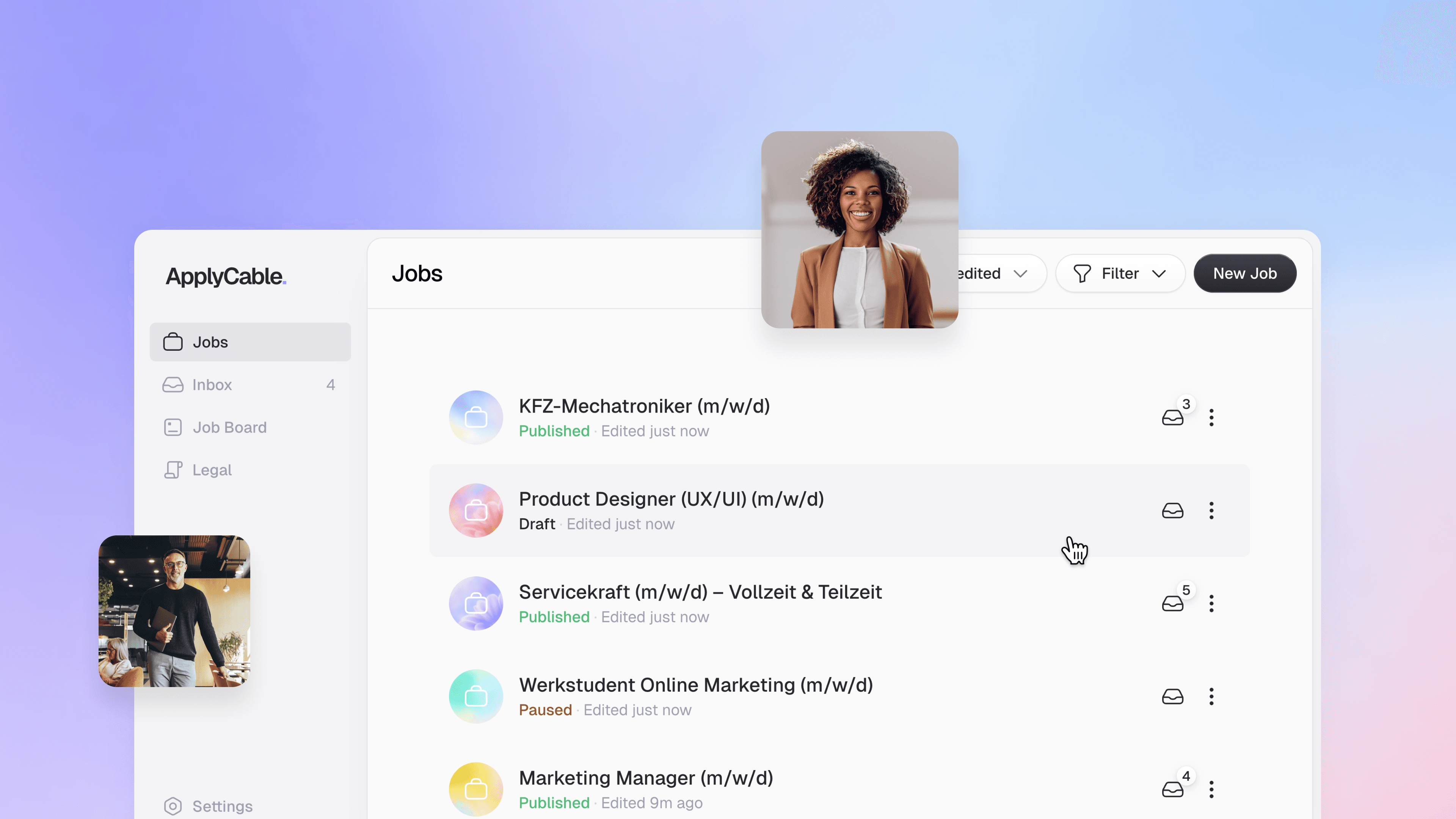Screen dimensions: 1456x819
Task: Open inbox for Marketing Manager job
Action: tap(1172, 789)
